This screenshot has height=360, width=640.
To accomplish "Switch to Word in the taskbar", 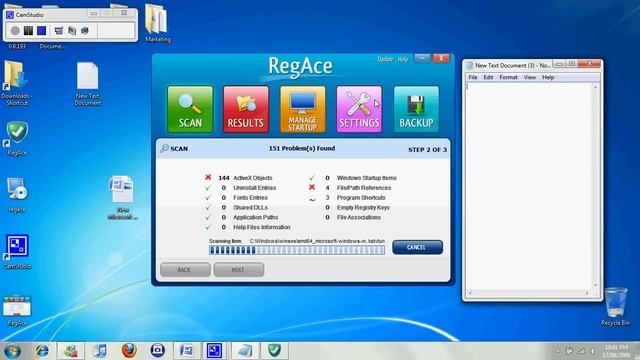I will click(x=187, y=351).
